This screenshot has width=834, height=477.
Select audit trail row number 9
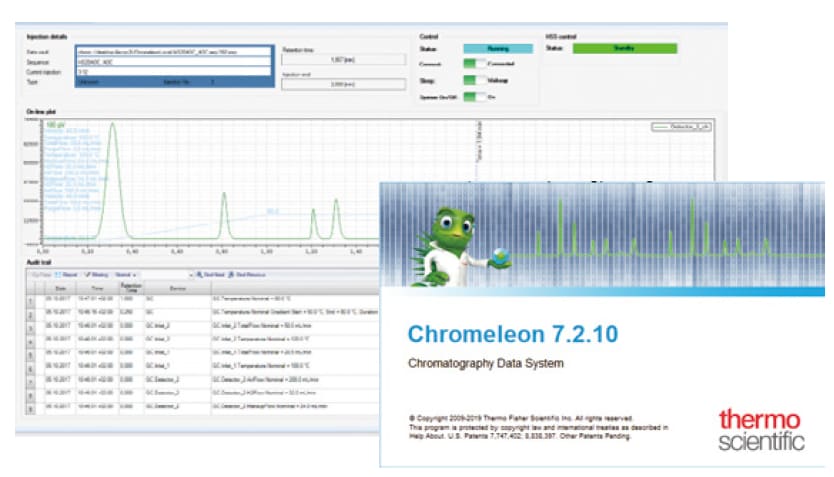[30, 408]
